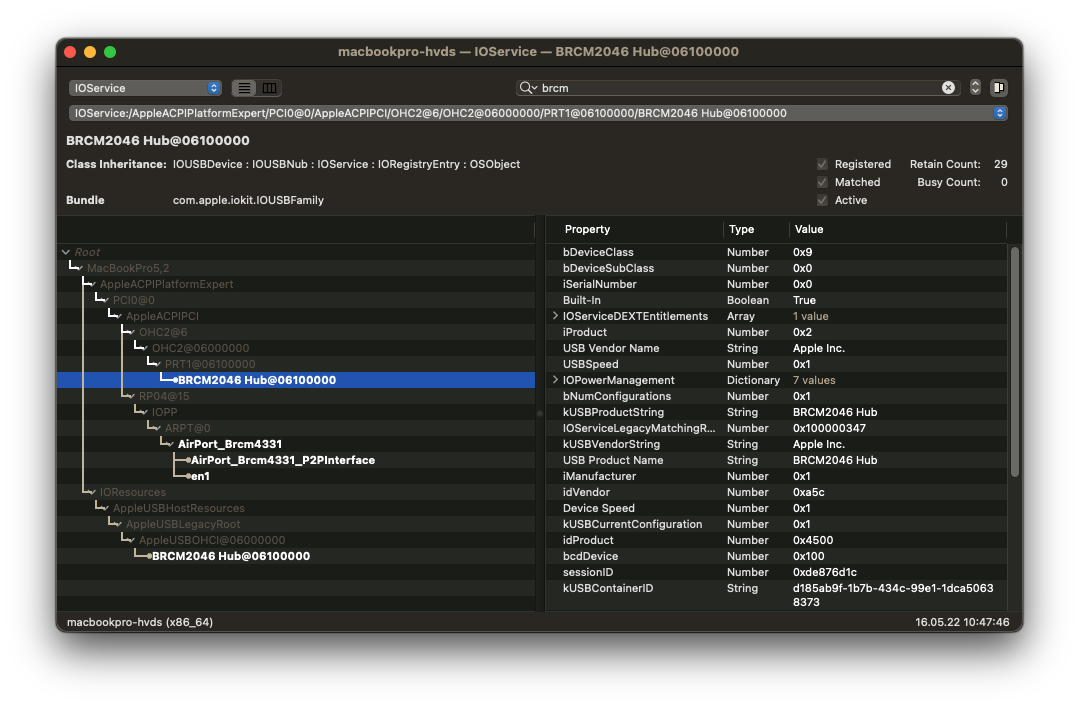Toggle the Matched checkbox
This screenshot has width=1079, height=706.
pos(822,182)
